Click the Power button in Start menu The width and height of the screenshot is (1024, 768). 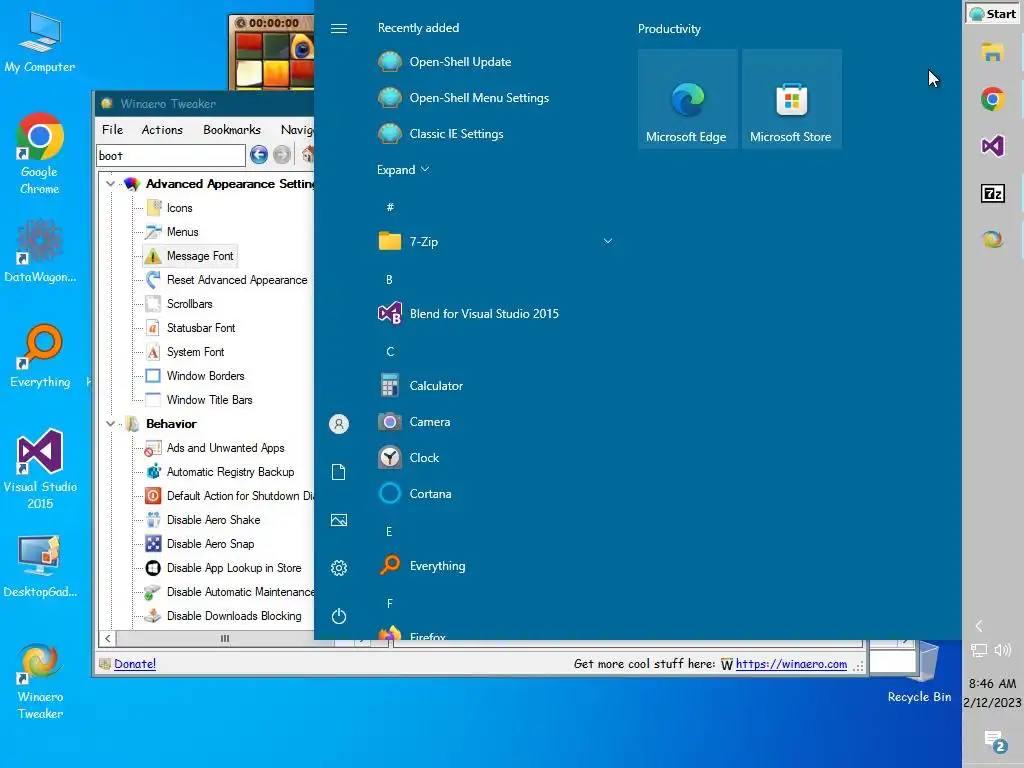(339, 616)
